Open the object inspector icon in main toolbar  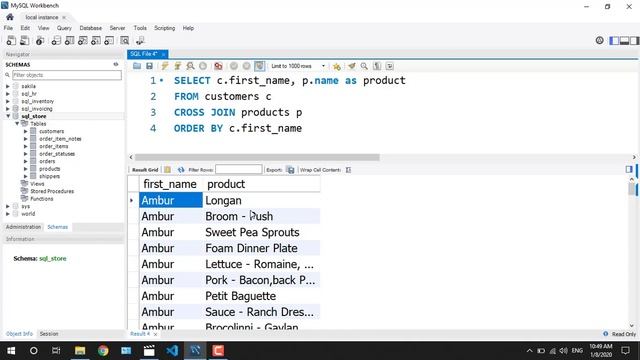coord(40,40)
